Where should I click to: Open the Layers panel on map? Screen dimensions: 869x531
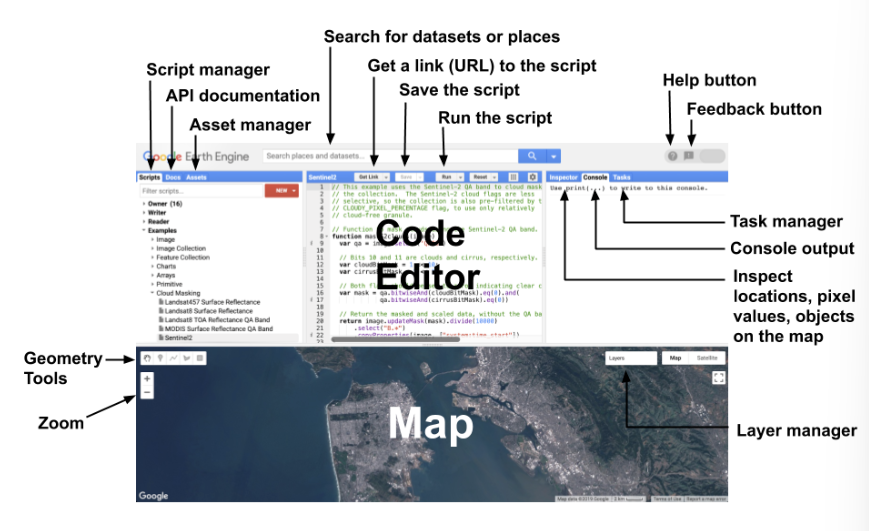pyautogui.click(x=631, y=358)
